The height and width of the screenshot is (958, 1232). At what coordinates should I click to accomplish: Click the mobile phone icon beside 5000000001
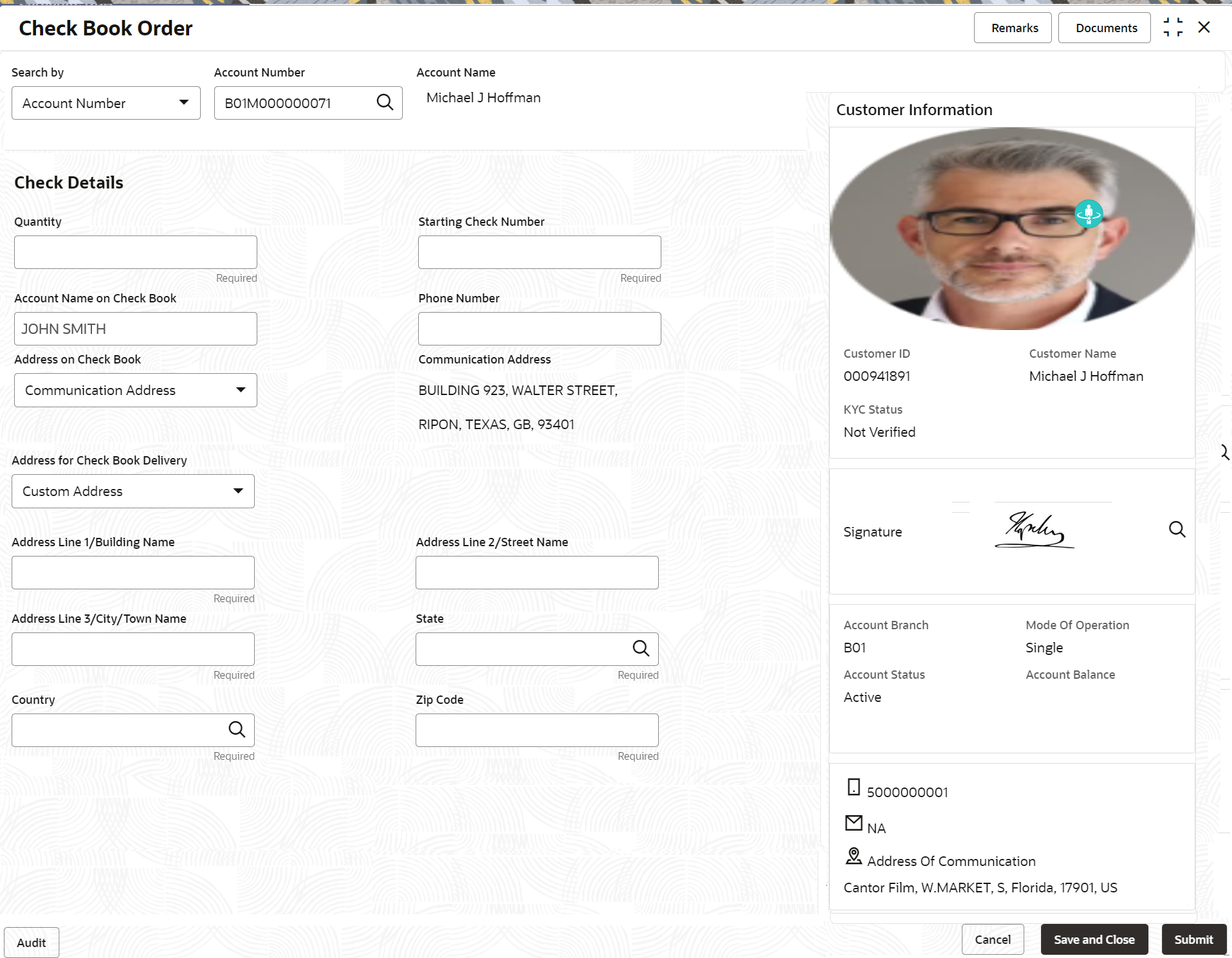(x=854, y=787)
